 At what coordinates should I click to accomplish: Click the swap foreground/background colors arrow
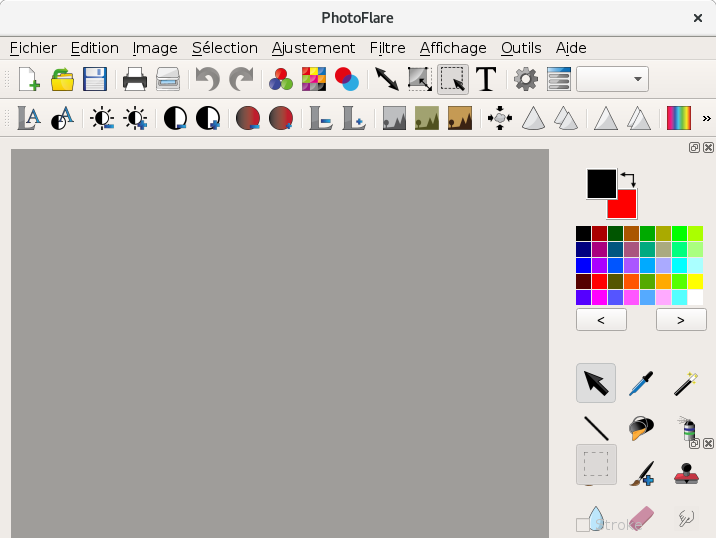coord(628,179)
